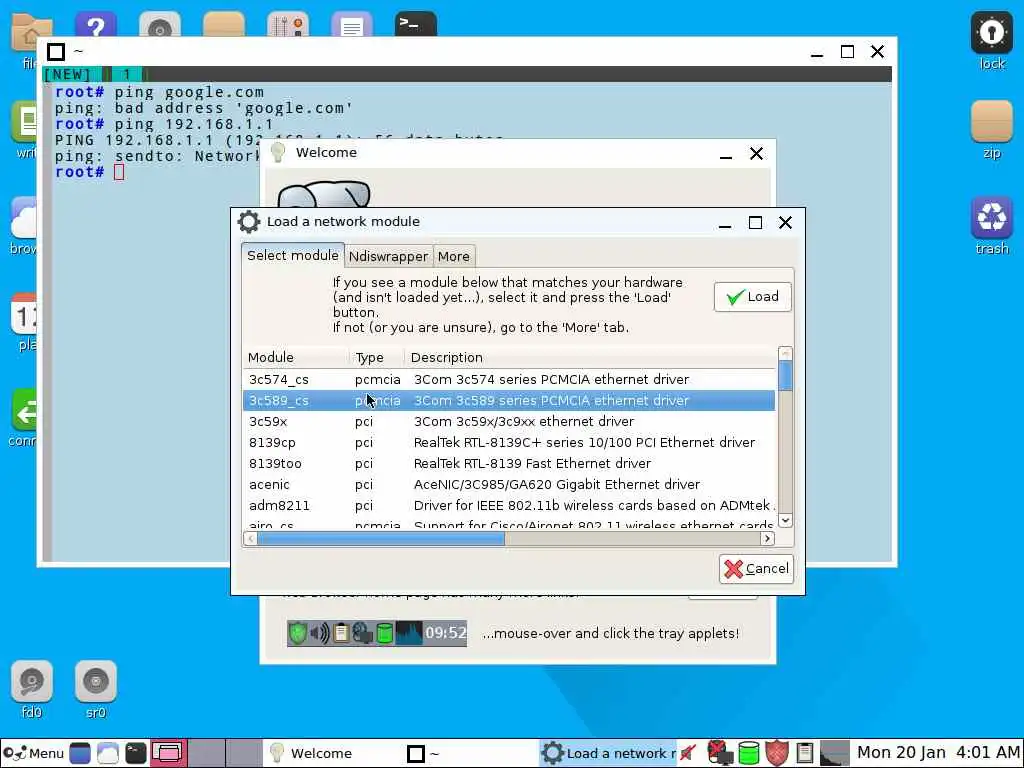Open the package box desktop icon
Screen dimensions: 1024x768
tap(223, 25)
